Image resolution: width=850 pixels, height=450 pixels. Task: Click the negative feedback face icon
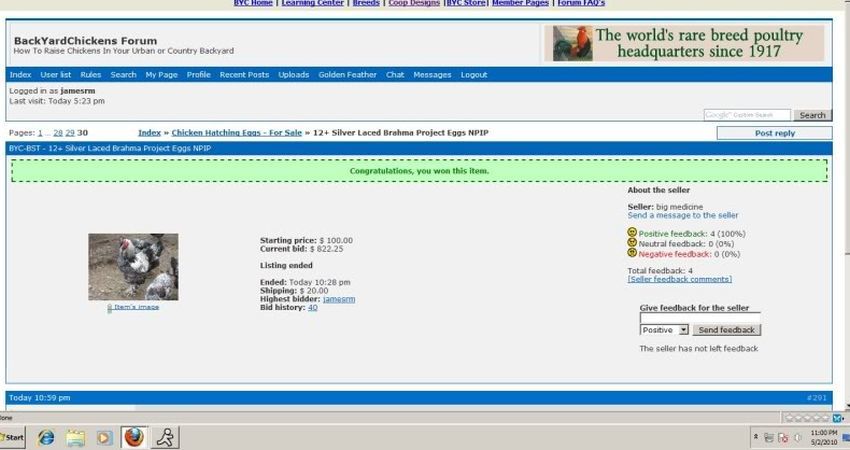632,253
